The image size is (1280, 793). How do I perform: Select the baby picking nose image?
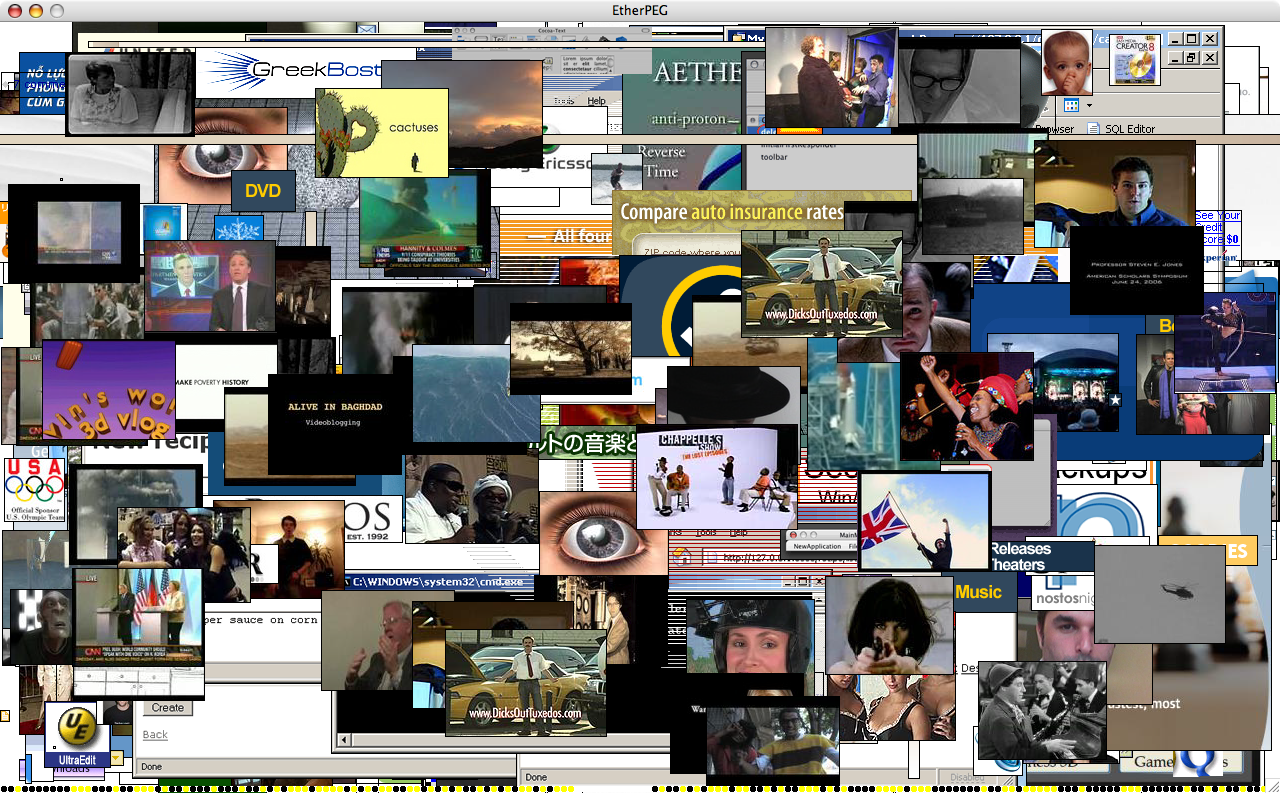[x=1067, y=62]
